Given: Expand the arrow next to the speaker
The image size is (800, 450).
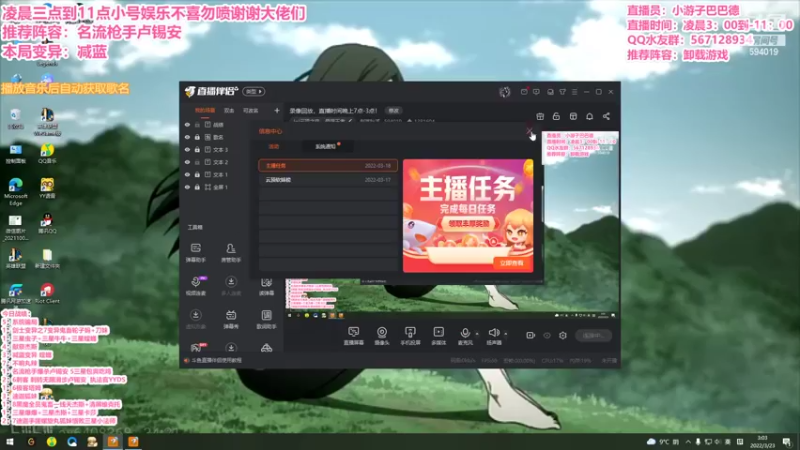Looking at the screenshot, I should click(506, 334).
